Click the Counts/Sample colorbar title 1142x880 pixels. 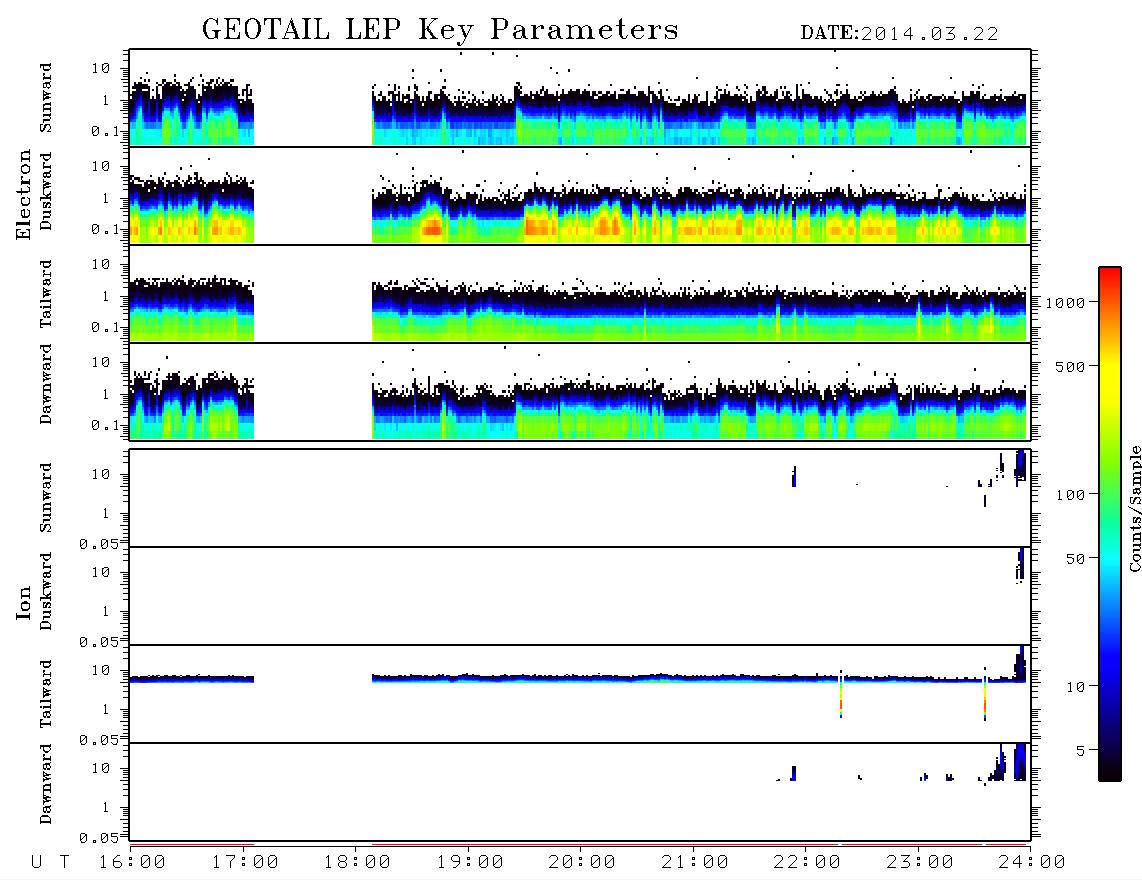point(1135,508)
